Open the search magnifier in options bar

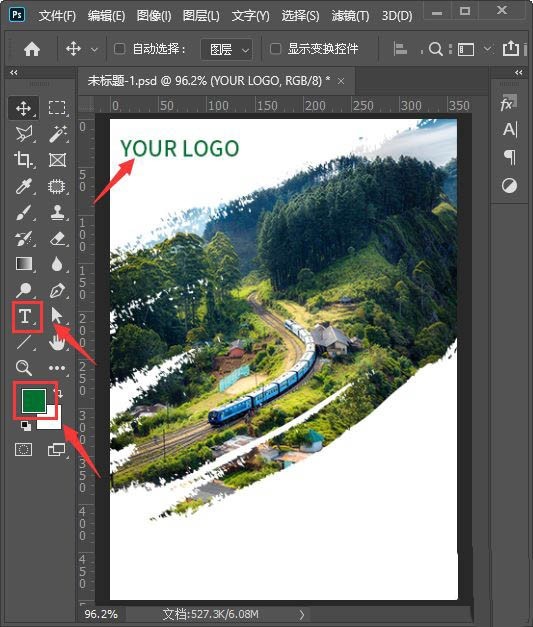[435, 49]
